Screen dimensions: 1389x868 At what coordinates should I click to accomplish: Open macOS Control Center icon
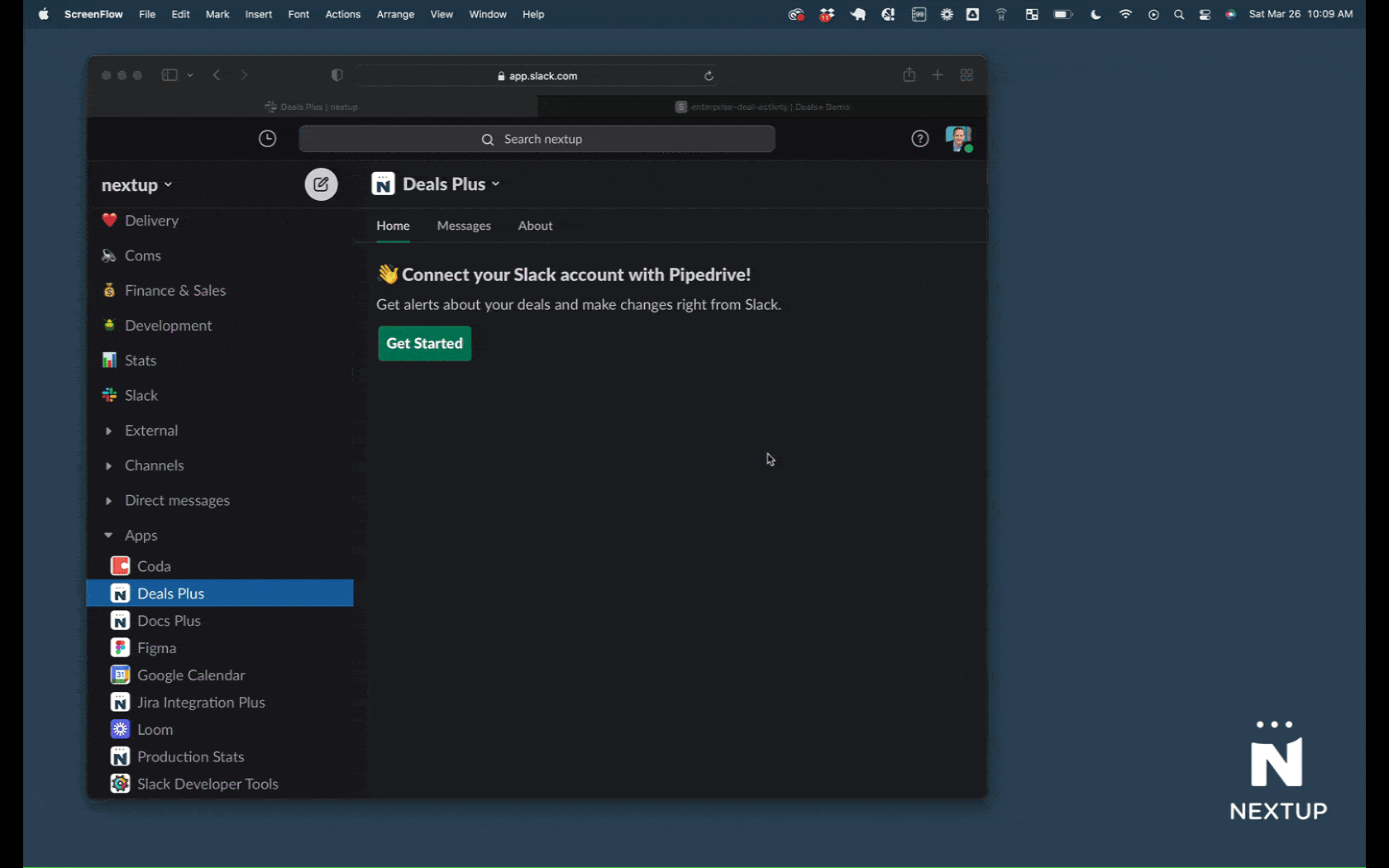point(1205,14)
